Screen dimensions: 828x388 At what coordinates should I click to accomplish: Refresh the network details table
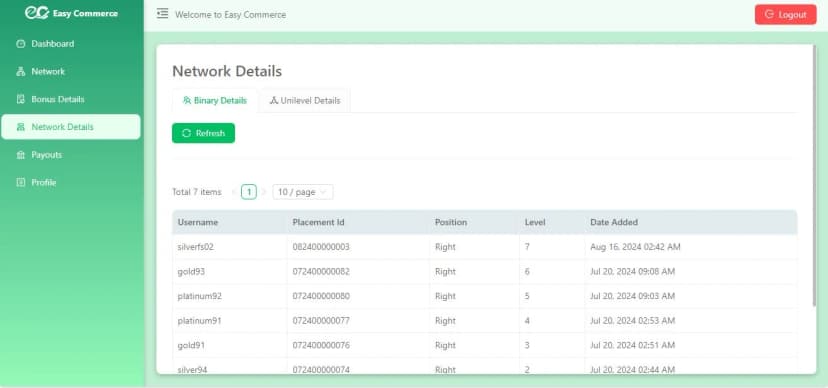click(x=203, y=133)
